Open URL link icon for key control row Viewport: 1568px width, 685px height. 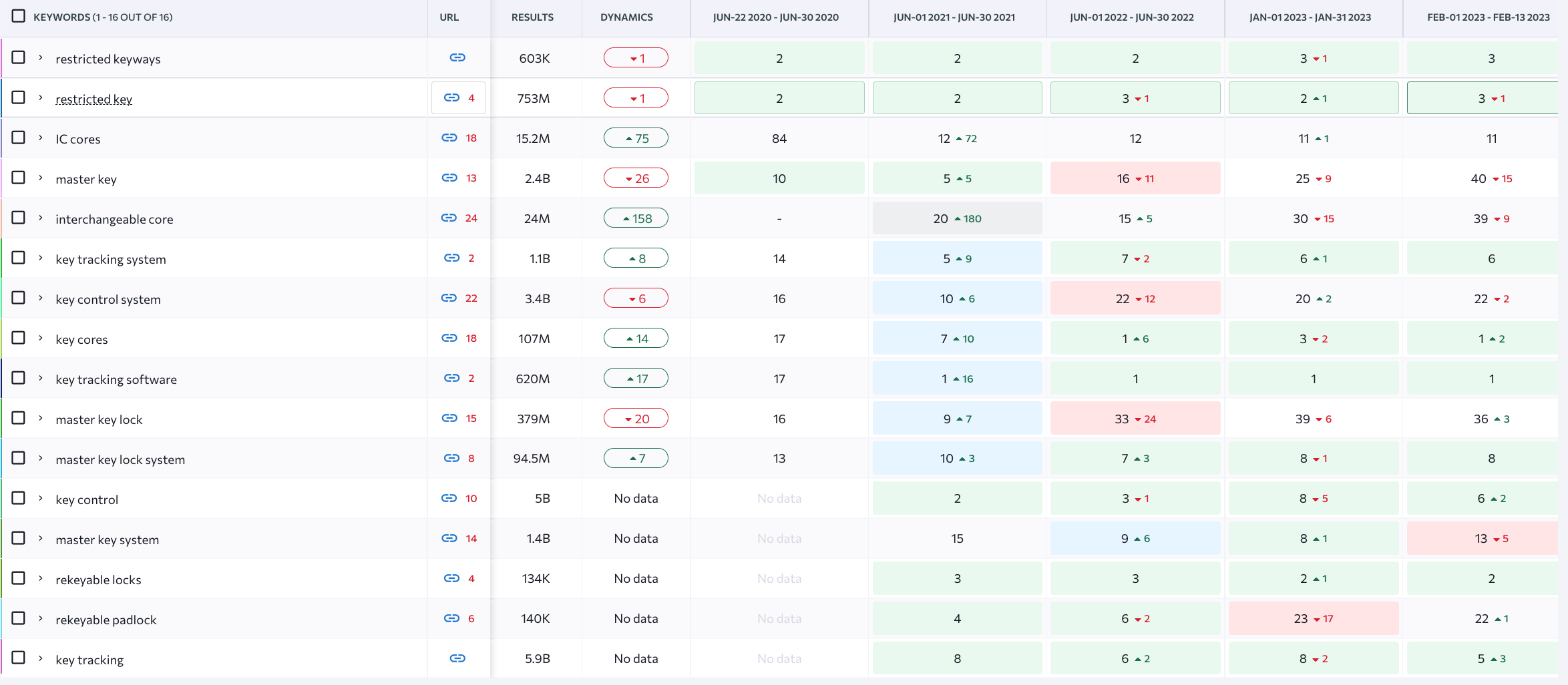[x=449, y=498]
